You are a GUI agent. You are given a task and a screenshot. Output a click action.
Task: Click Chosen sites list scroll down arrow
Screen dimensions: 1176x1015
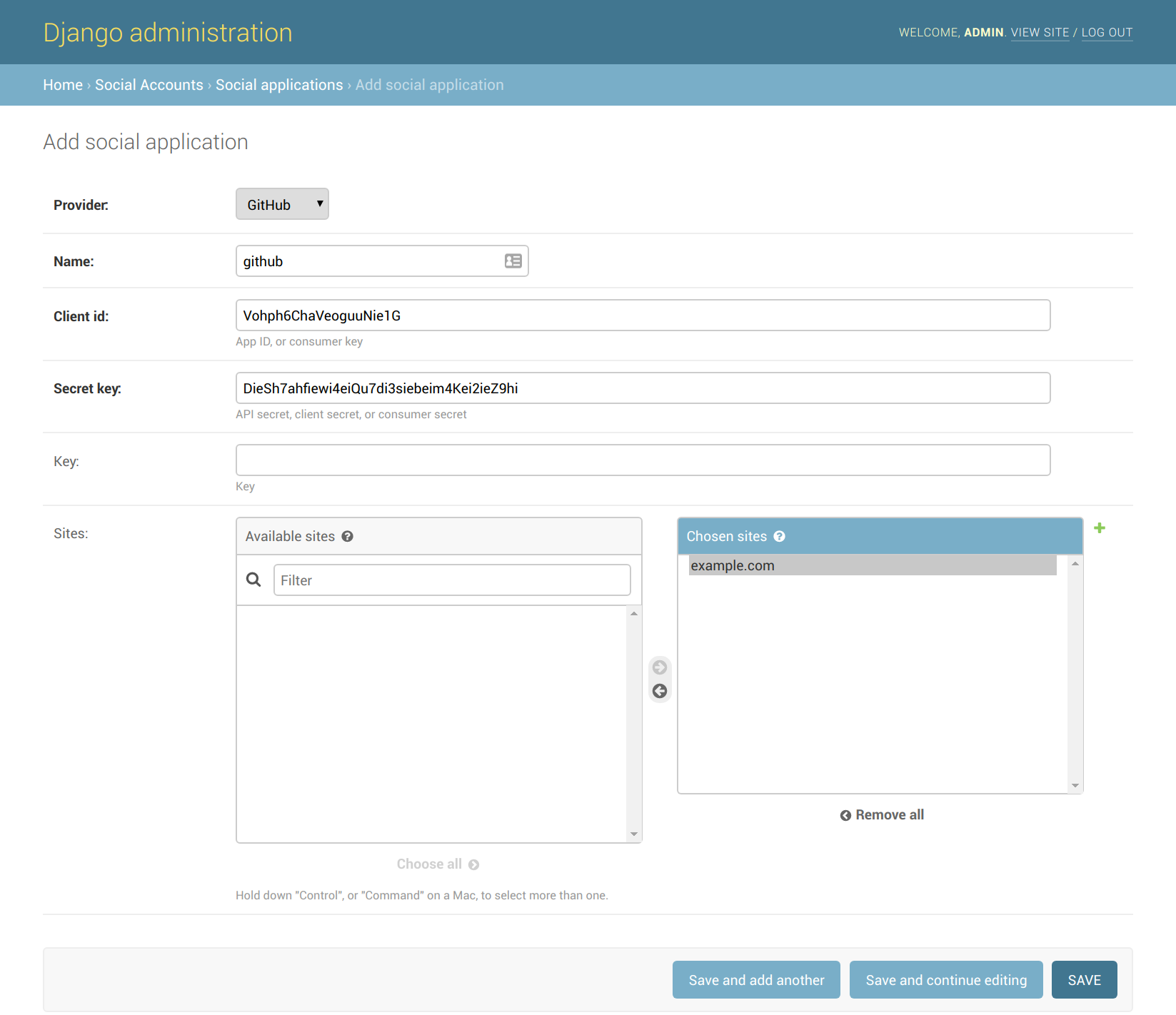(x=1075, y=785)
